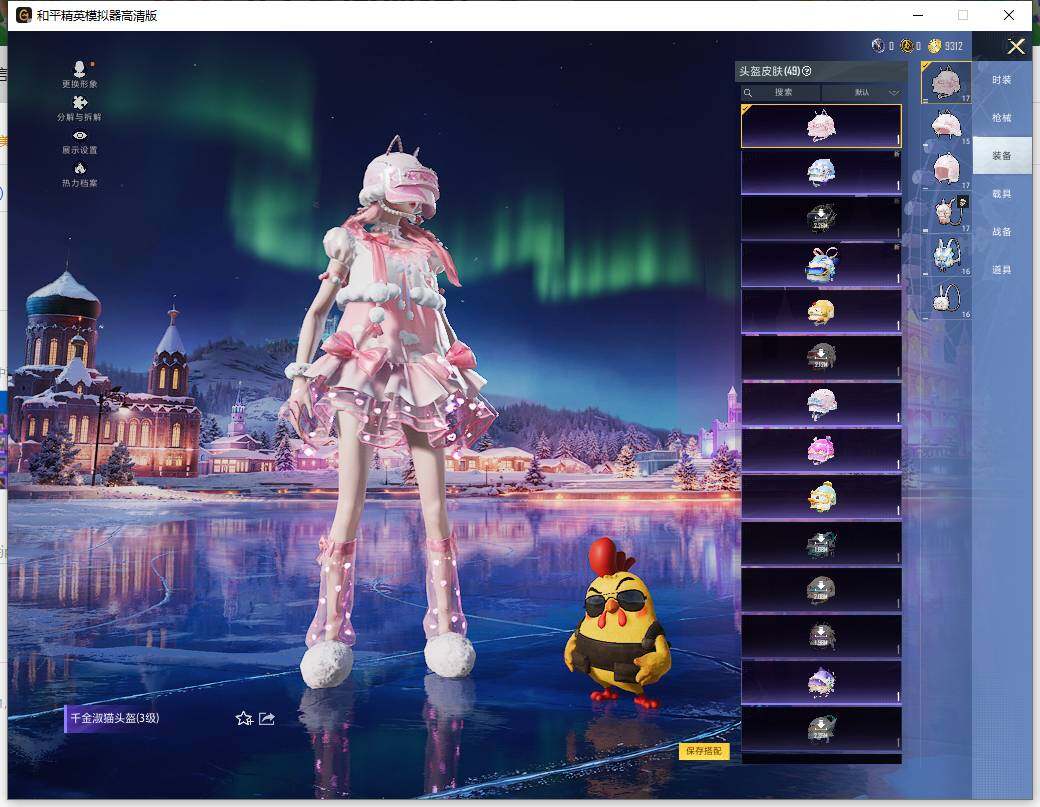1040x807 pixels.
Task: Click the 保存搭配 save outfit button
Action: tap(704, 751)
